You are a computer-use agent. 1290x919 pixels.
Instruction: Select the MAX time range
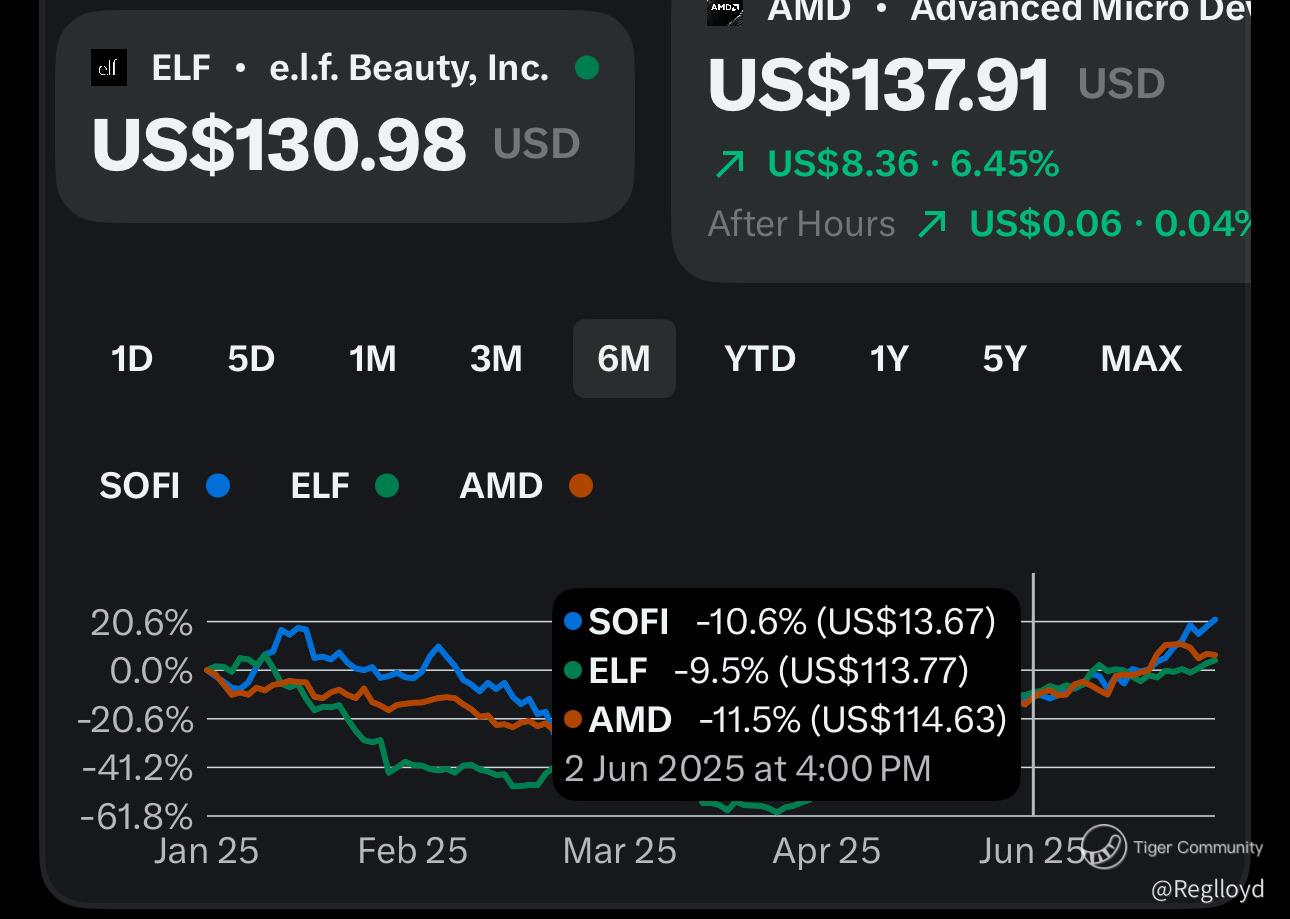pyautogui.click(x=1141, y=359)
